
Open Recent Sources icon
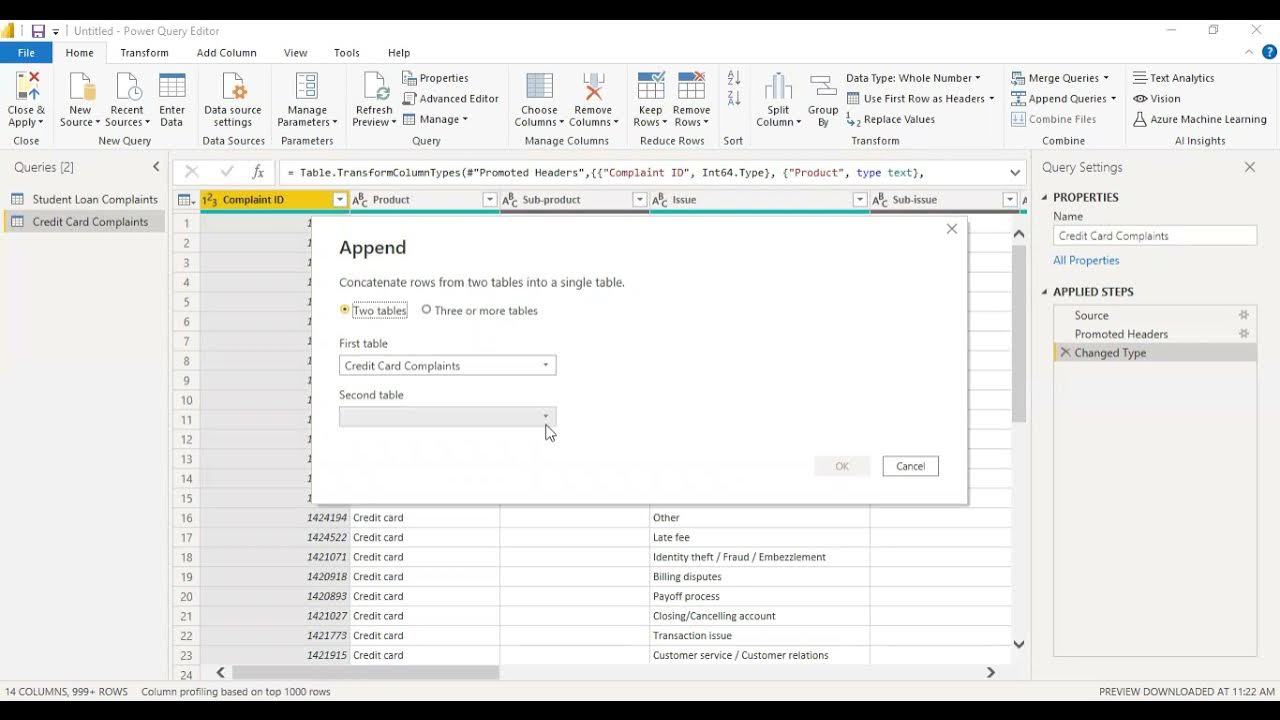tap(127, 87)
